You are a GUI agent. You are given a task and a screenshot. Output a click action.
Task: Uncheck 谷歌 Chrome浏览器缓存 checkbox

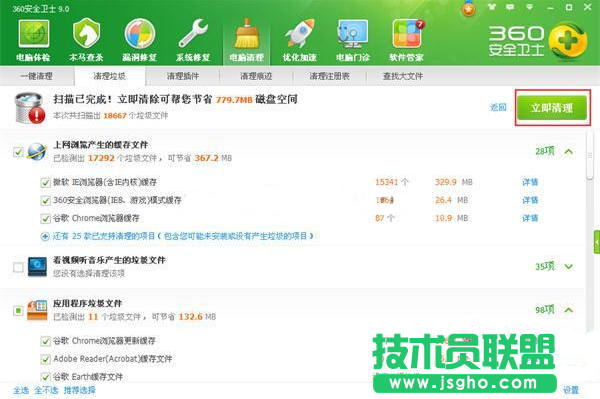[46, 218]
